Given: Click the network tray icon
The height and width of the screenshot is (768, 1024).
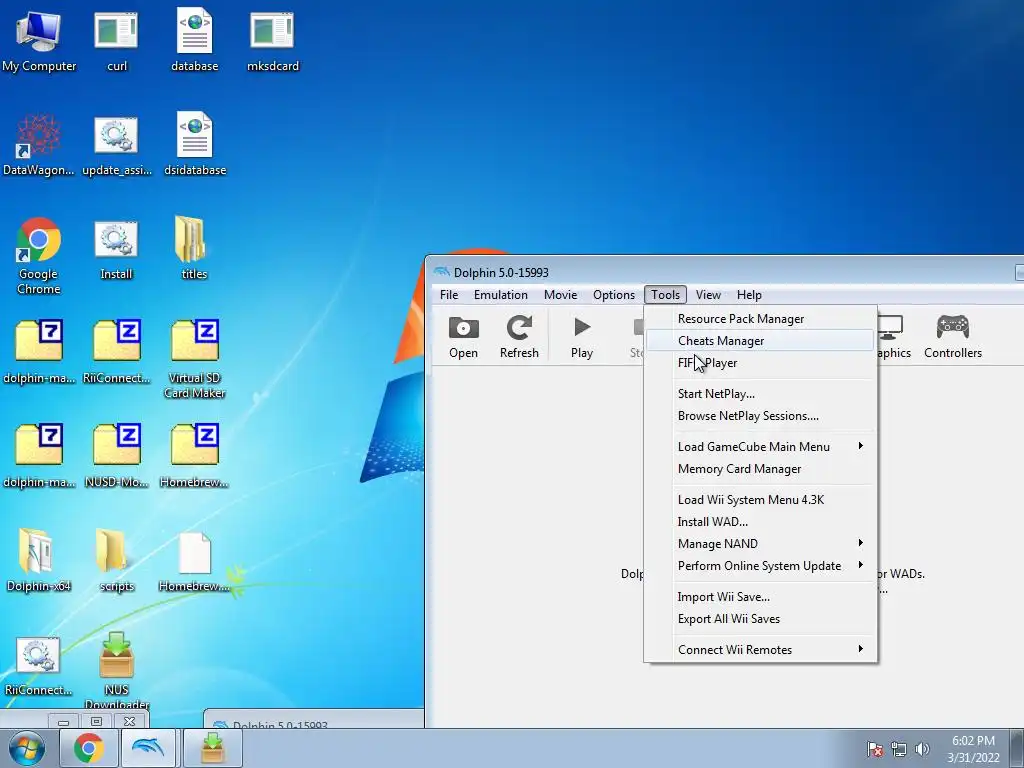Looking at the screenshot, I should pyautogui.click(x=899, y=749).
